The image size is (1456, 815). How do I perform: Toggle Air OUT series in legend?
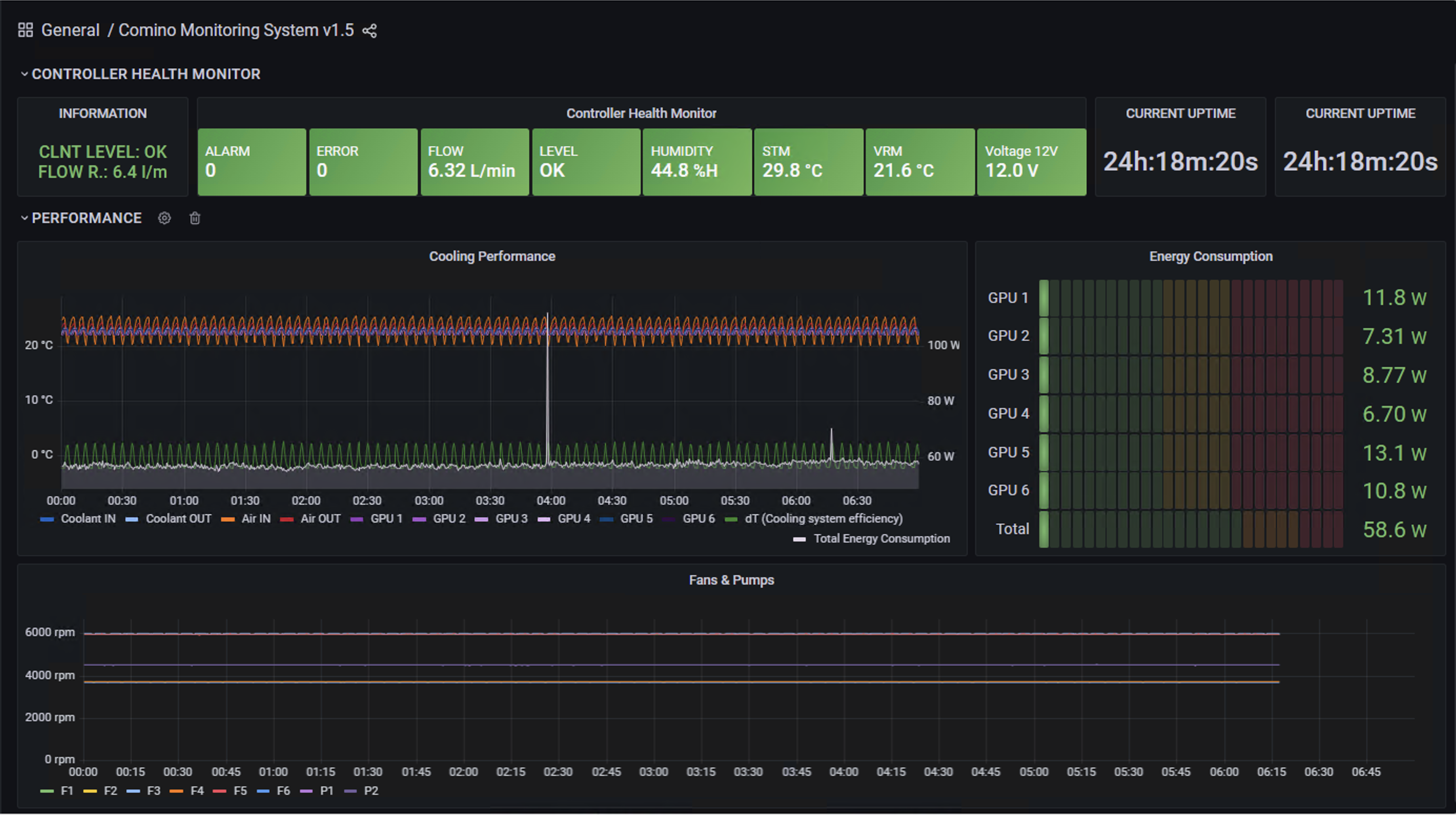[320, 519]
